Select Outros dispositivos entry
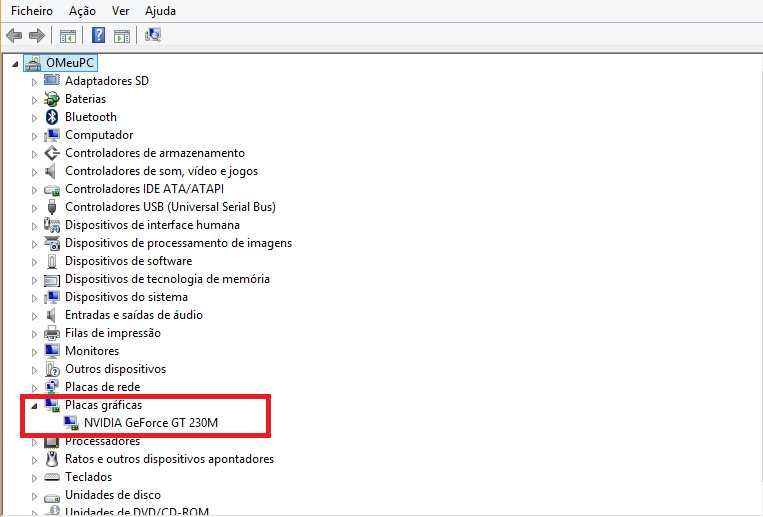The height and width of the screenshot is (517, 763). pos(115,369)
